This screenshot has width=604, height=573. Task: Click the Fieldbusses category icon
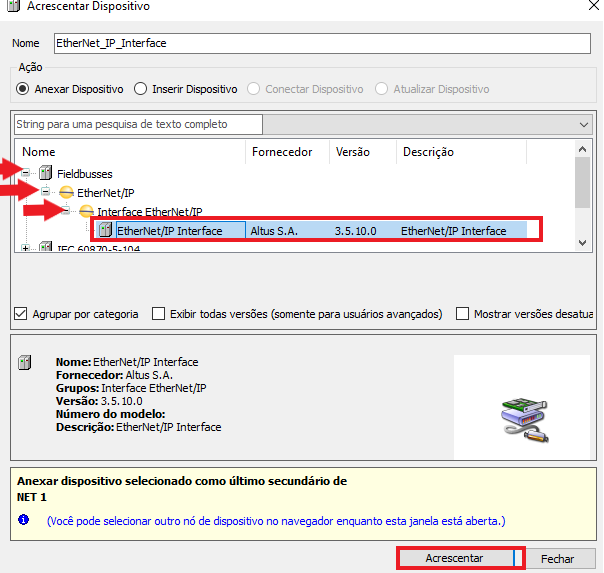click(45, 174)
